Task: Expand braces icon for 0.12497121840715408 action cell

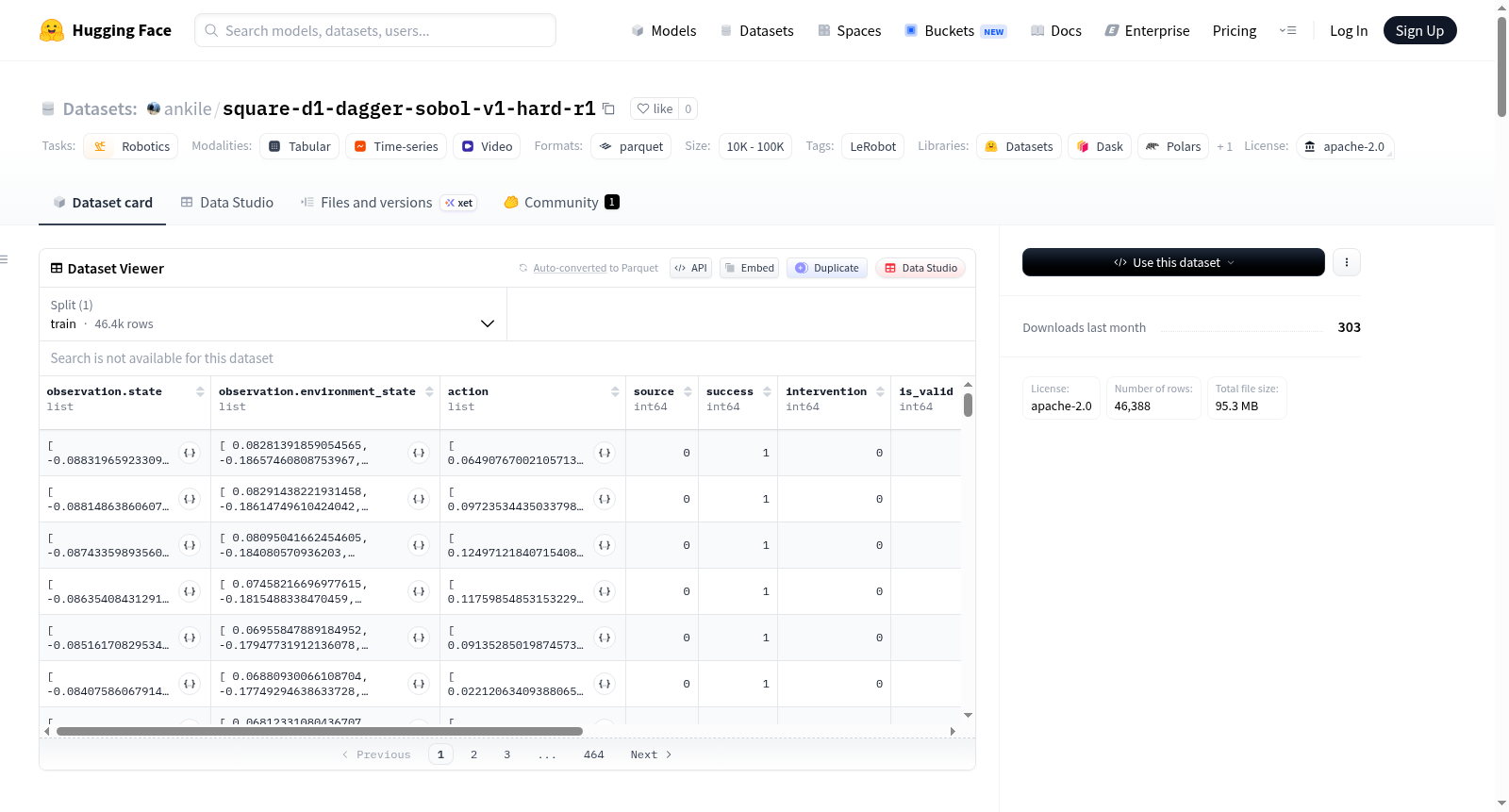Action: [605, 545]
